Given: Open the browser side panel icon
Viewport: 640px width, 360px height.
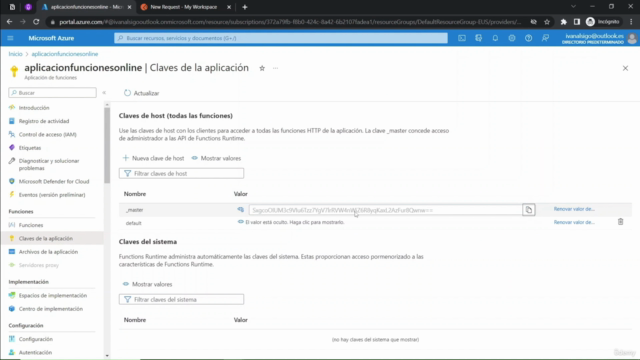Looking at the screenshot, I should tap(577, 22).
